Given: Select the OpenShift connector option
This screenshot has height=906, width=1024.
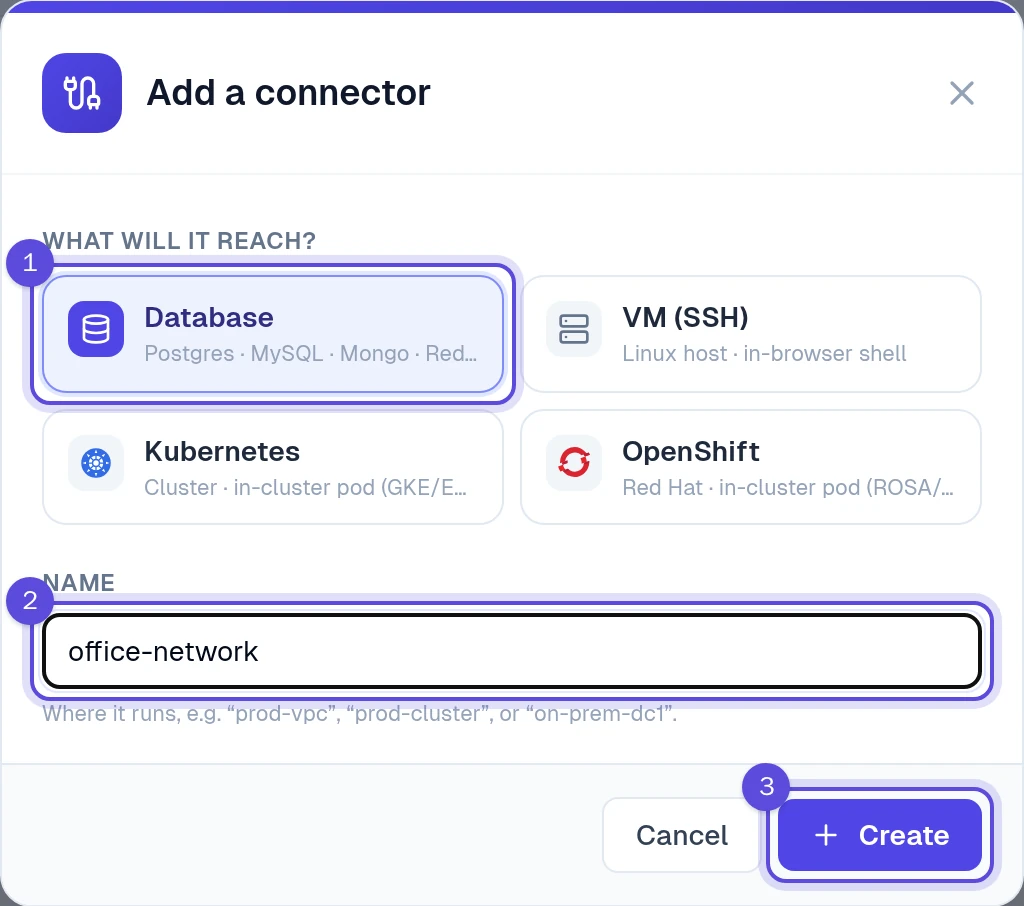Looking at the screenshot, I should click(x=751, y=467).
